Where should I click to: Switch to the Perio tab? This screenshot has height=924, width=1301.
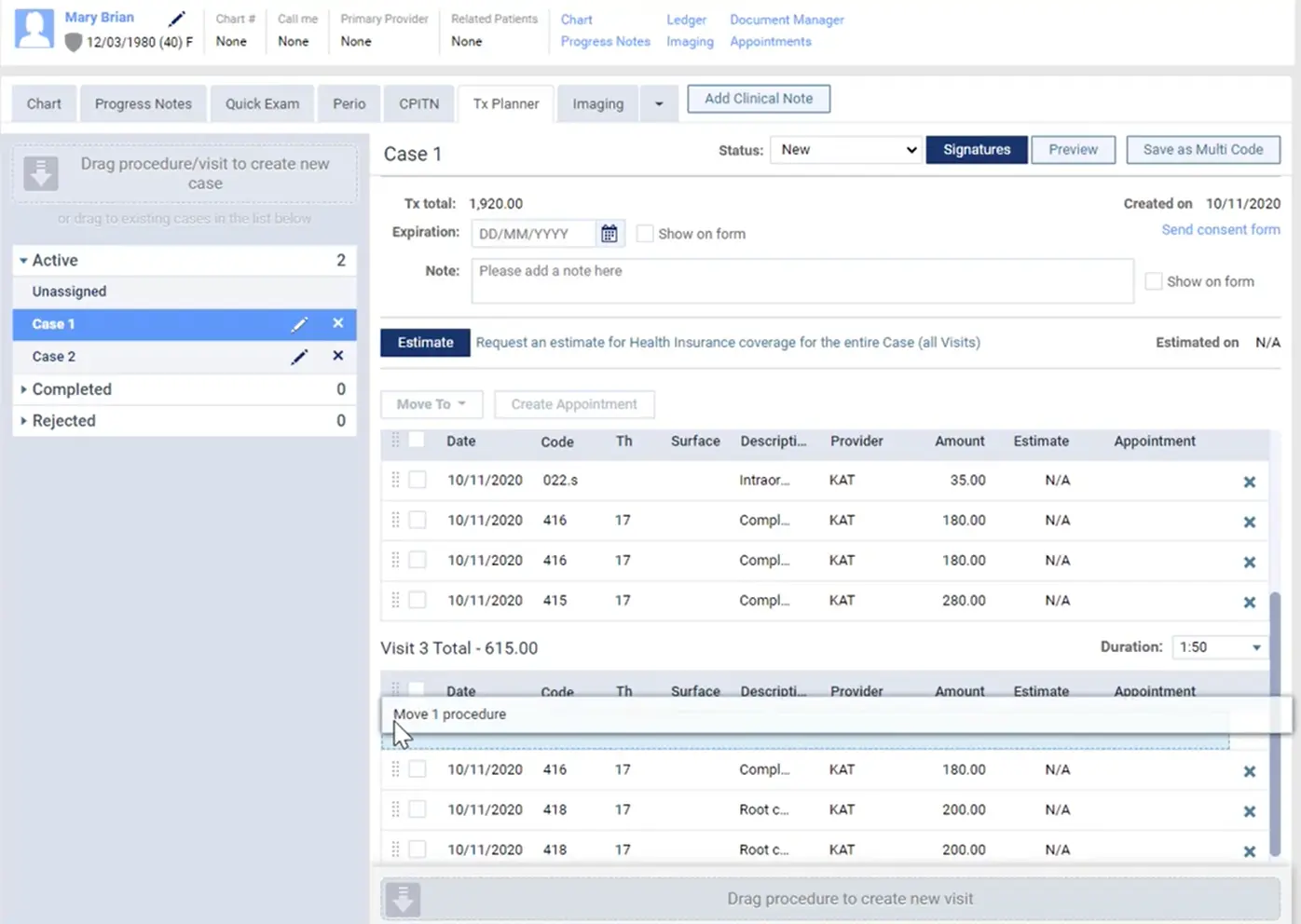(349, 104)
